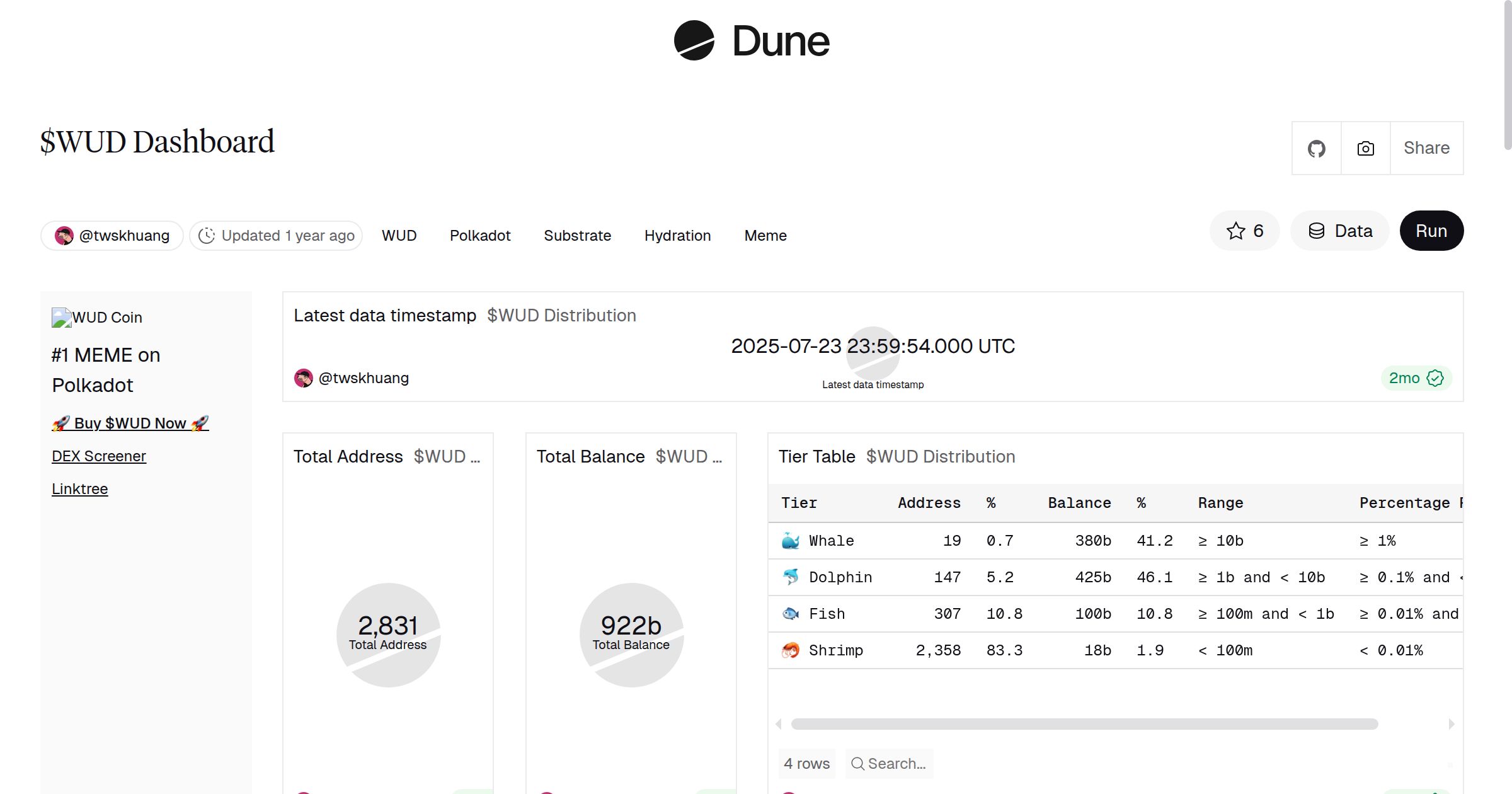Image resolution: width=1512 pixels, height=794 pixels.
Task: Select the Hydration tag
Action: 677,235
